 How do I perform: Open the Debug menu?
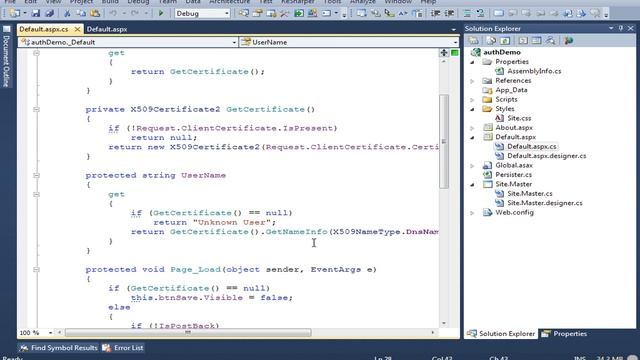pos(138,2)
